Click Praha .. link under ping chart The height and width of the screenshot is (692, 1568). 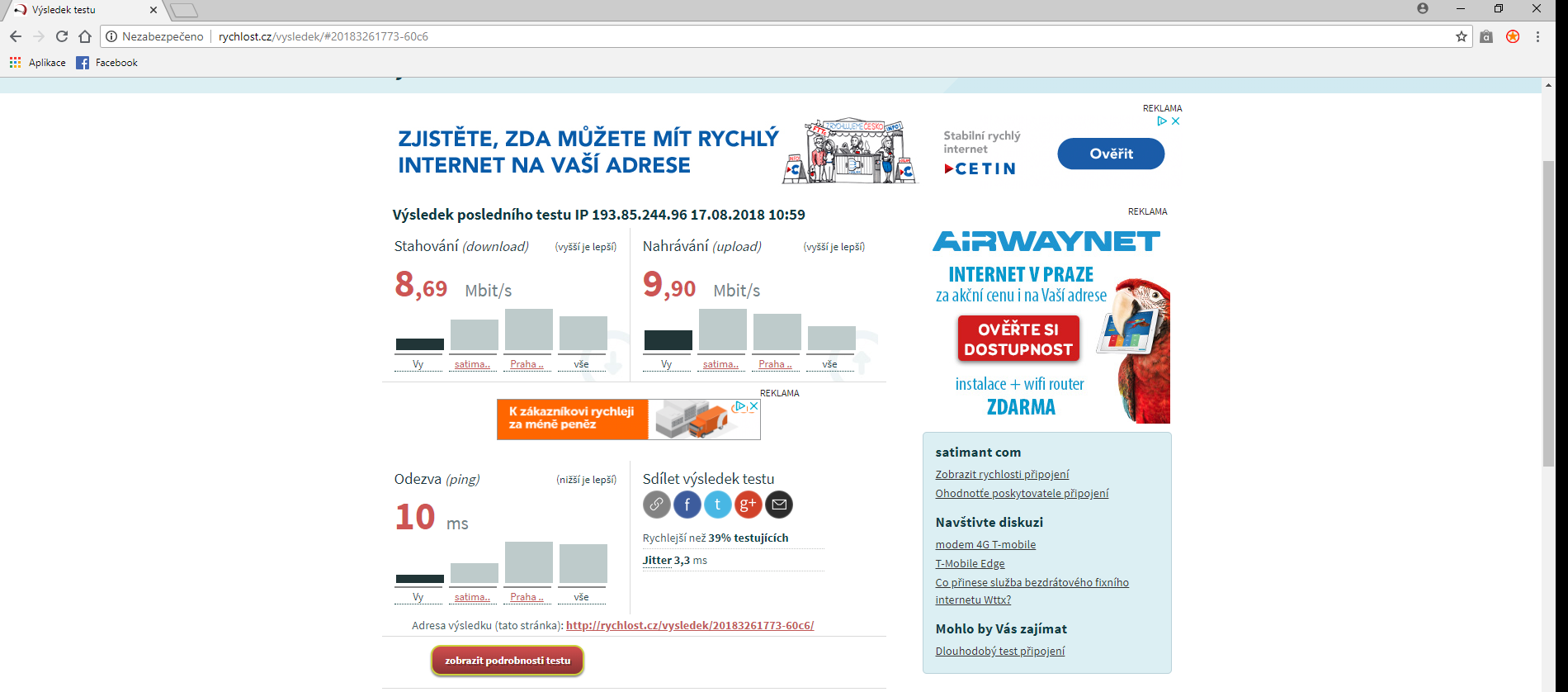527,597
